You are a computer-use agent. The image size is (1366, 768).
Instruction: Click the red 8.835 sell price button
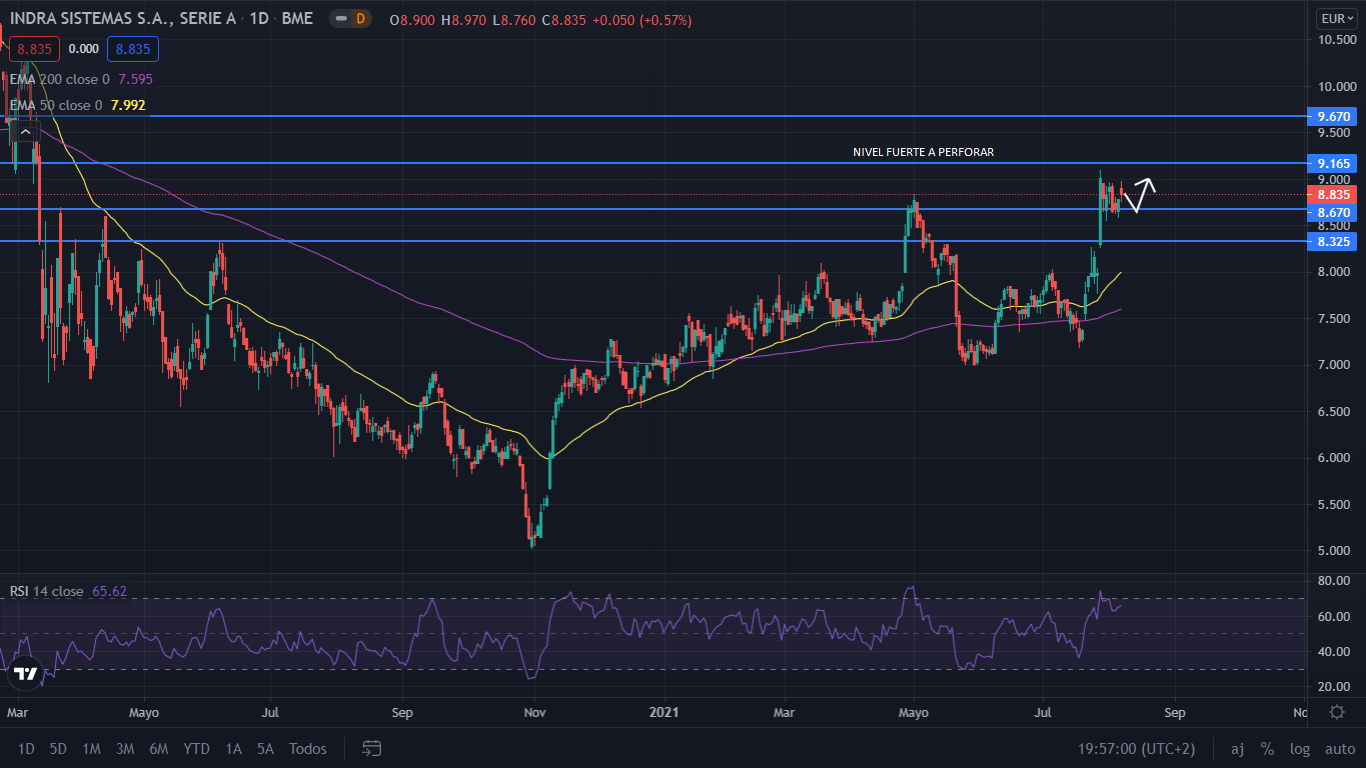point(35,48)
